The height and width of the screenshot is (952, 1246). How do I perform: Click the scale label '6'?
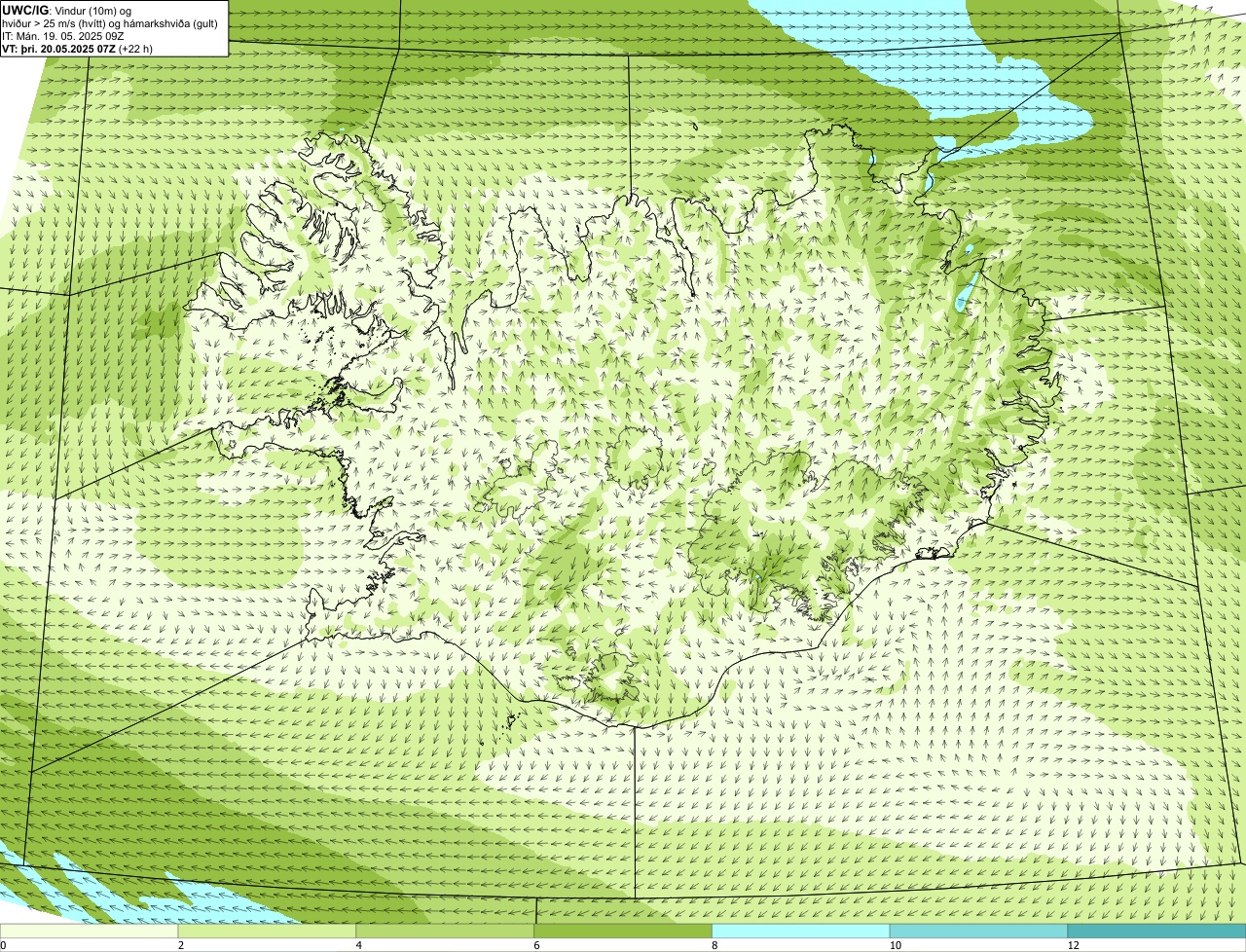coord(537,945)
